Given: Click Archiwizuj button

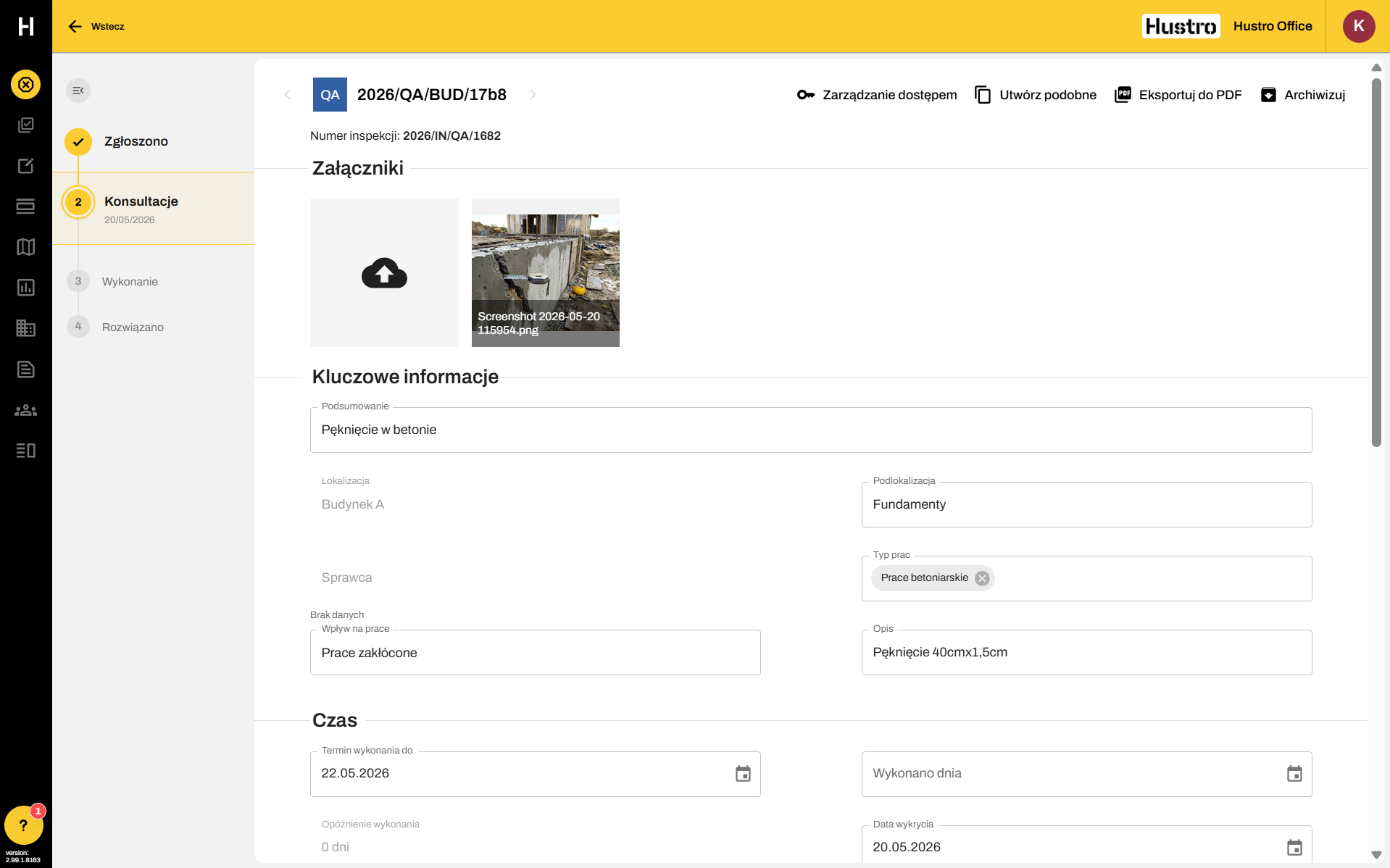Looking at the screenshot, I should point(1302,95).
